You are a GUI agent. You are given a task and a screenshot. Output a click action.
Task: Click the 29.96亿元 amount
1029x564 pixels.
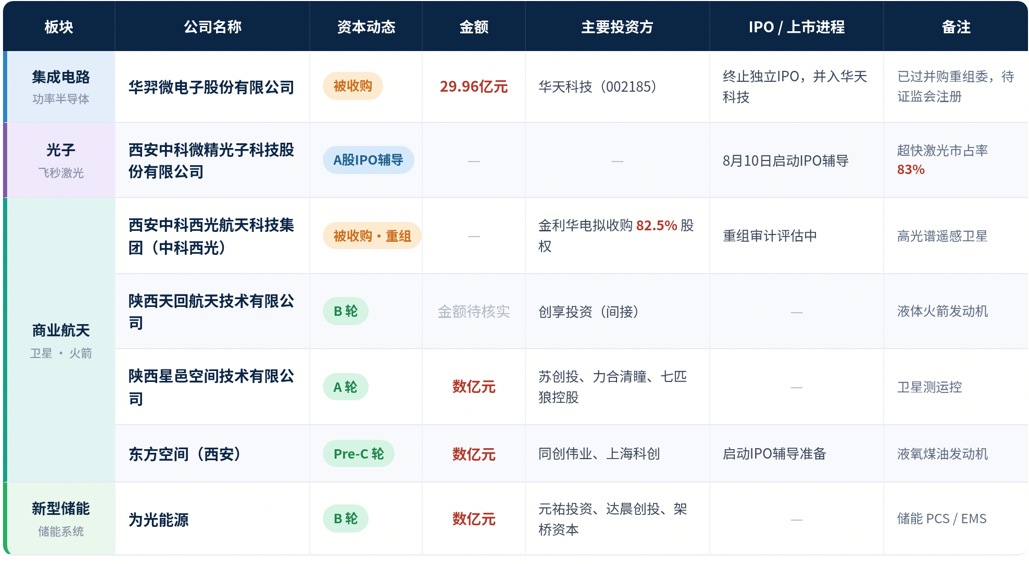(473, 87)
